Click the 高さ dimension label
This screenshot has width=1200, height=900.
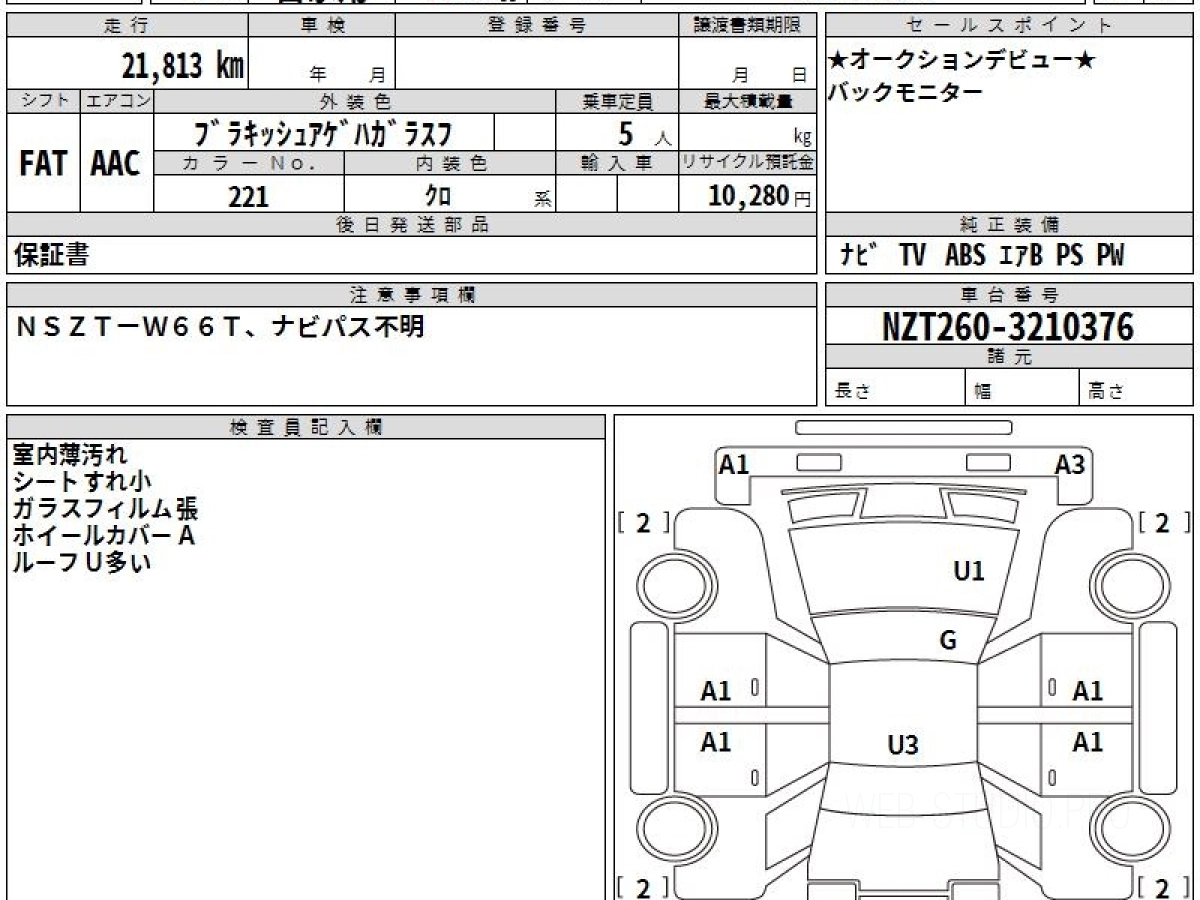(x=1106, y=392)
